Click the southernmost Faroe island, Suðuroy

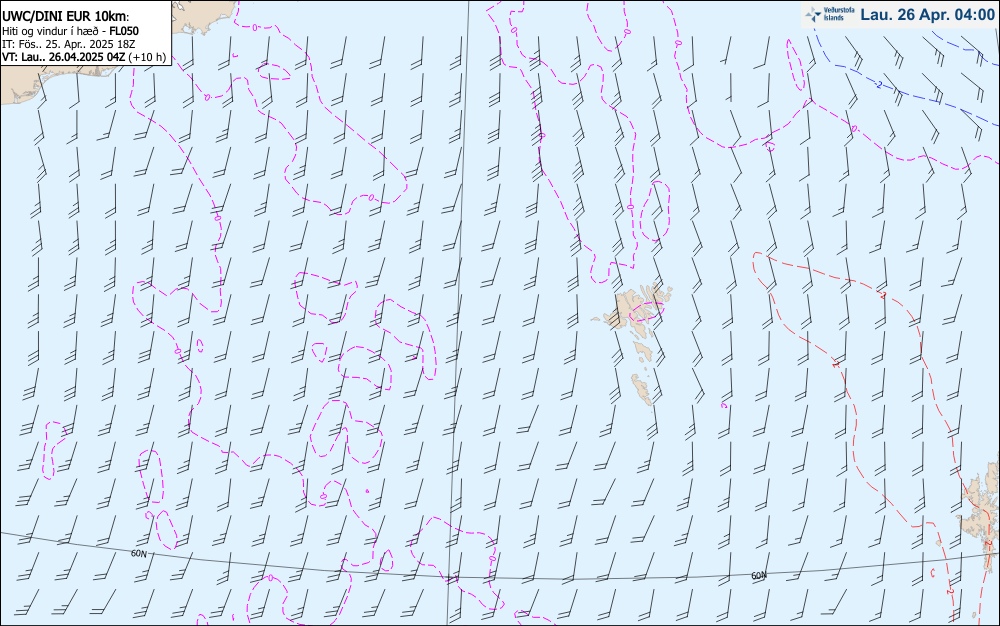click(x=643, y=389)
